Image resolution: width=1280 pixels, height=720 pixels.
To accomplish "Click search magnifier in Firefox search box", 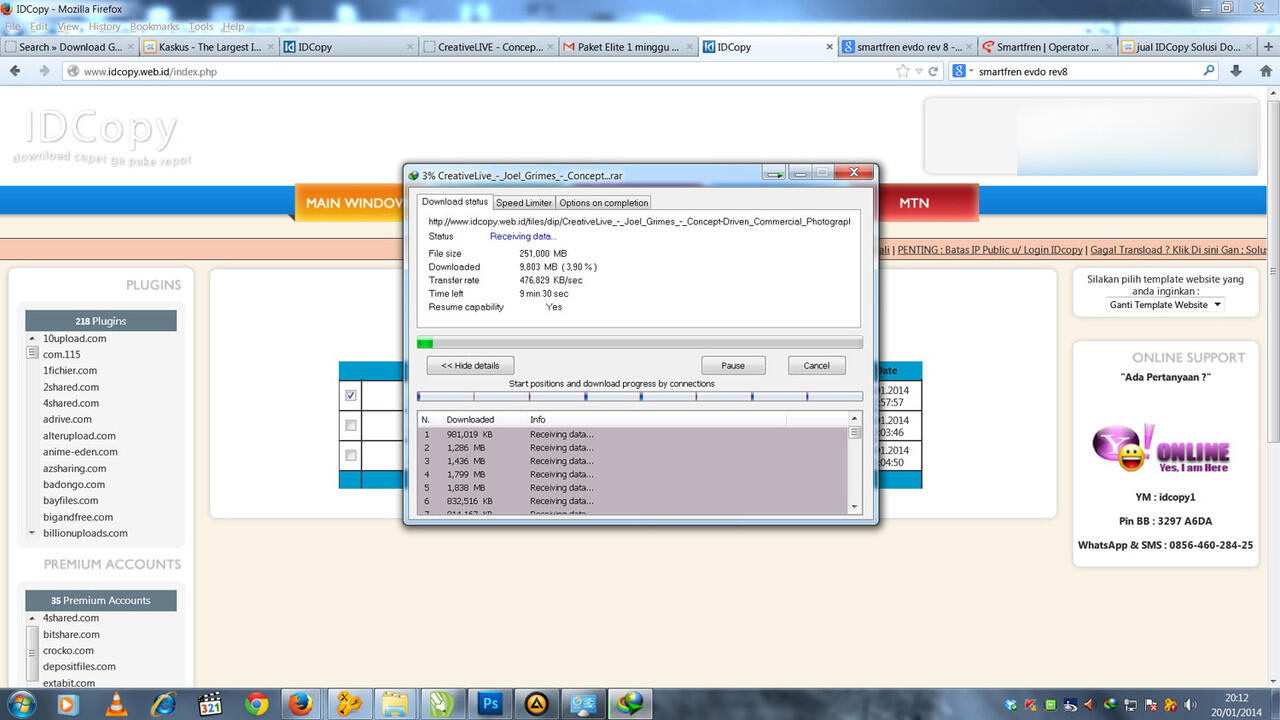I will pyautogui.click(x=1208, y=71).
